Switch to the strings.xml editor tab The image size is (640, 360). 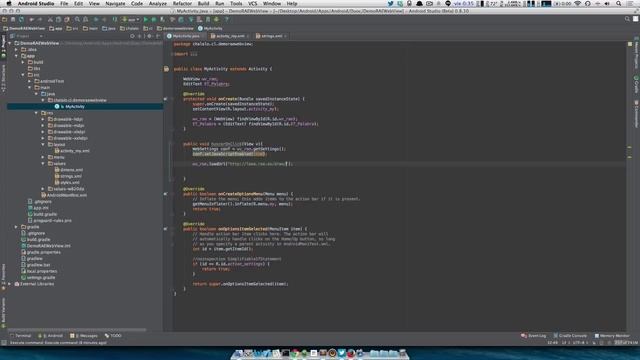[x=271, y=36]
